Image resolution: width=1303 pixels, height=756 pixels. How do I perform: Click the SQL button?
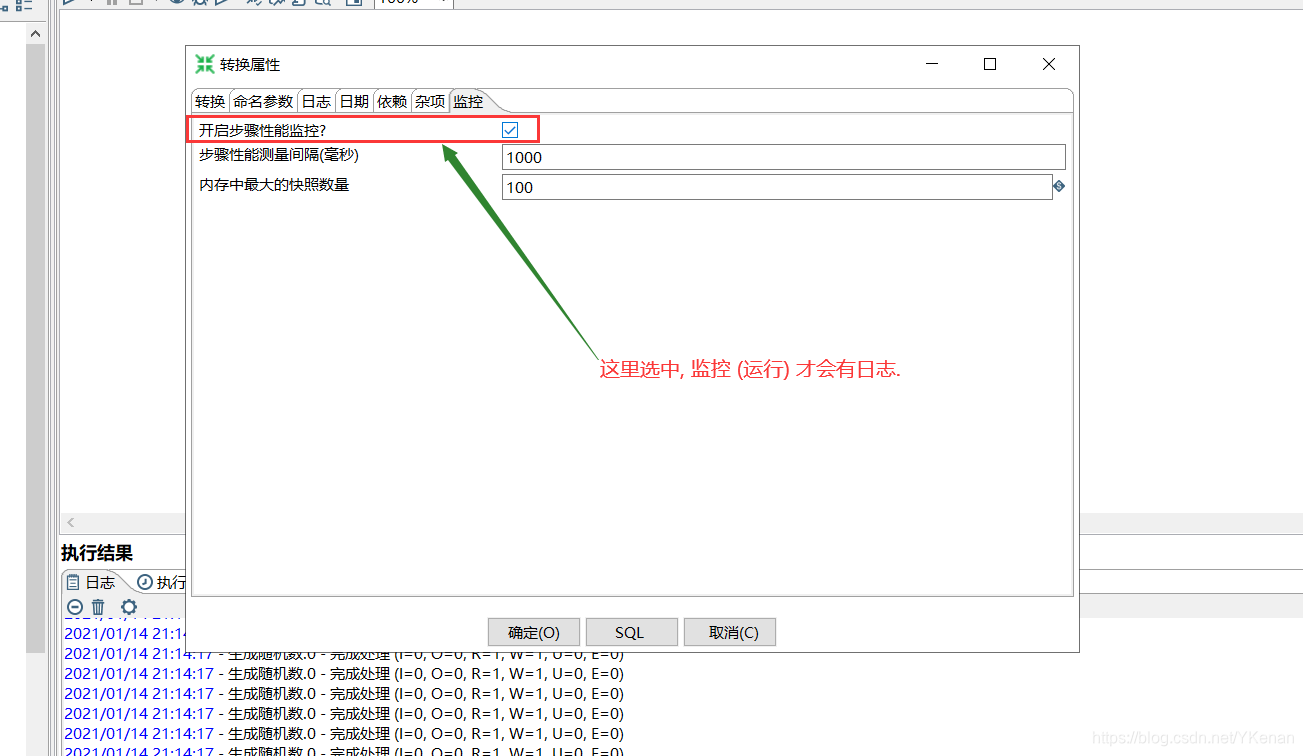point(630,632)
